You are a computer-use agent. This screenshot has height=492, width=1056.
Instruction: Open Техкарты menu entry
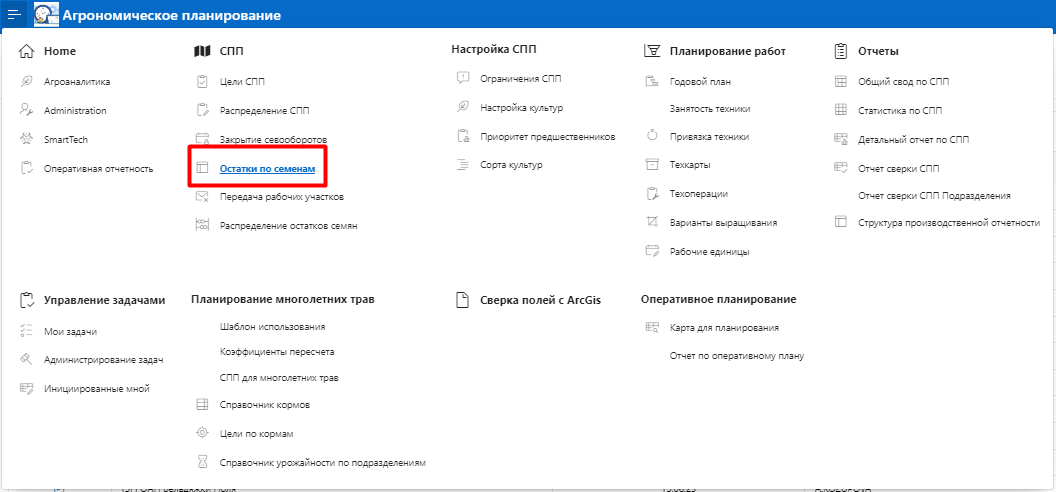click(x=690, y=164)
